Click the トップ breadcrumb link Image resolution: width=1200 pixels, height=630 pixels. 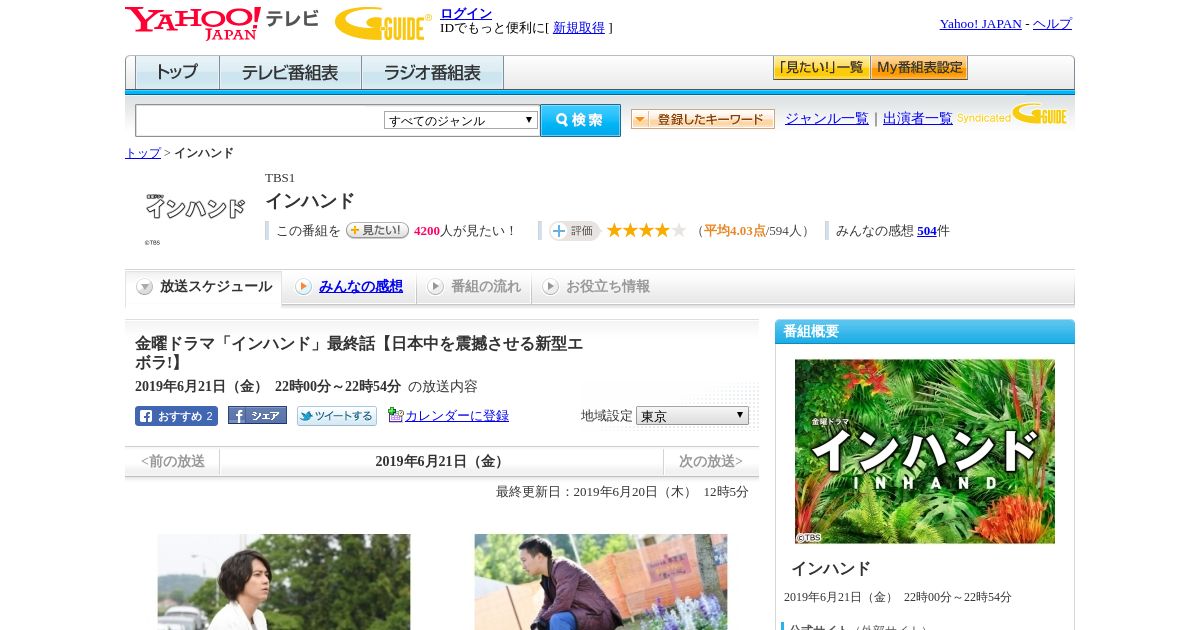click(143, 153)
